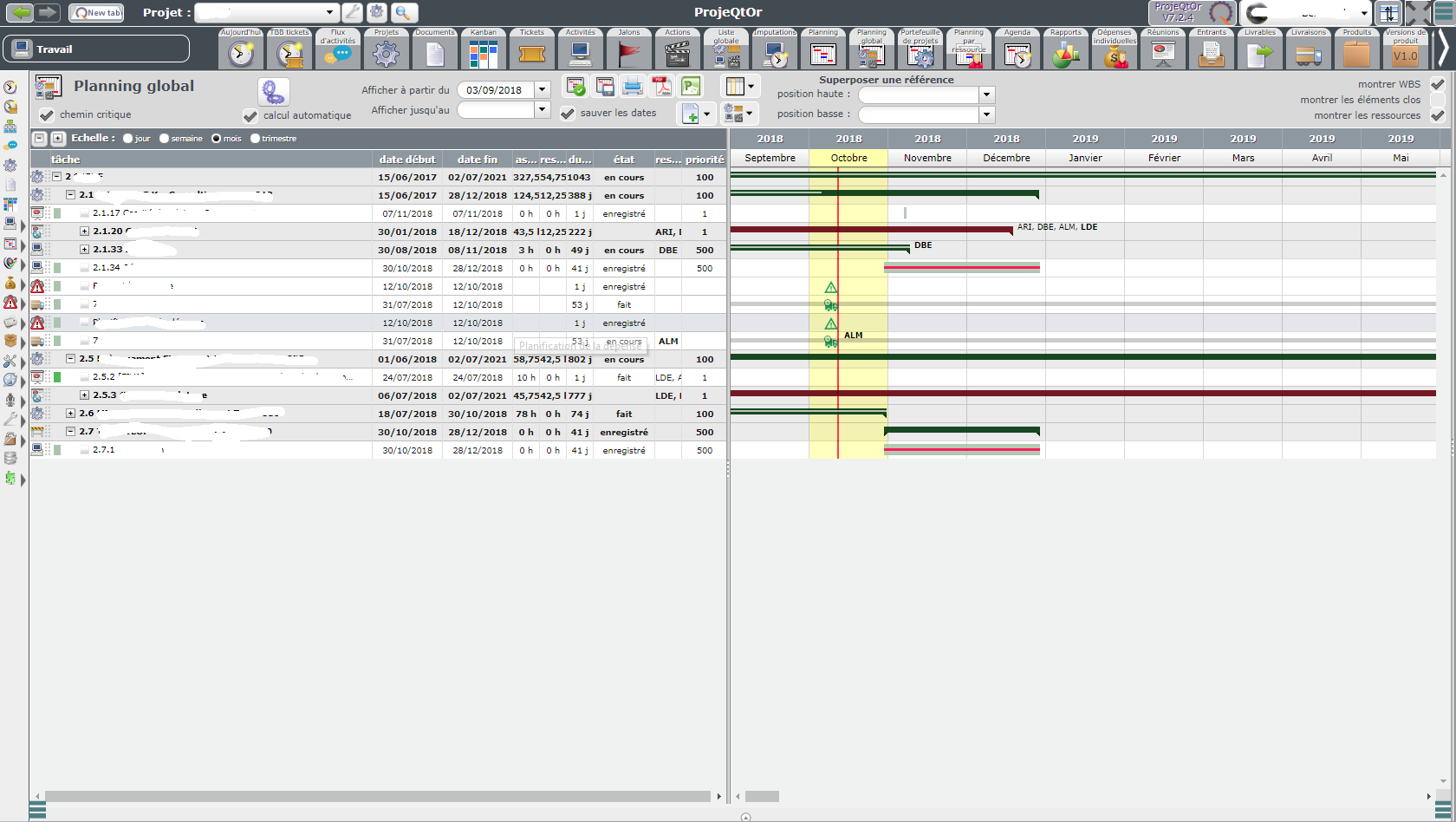
Task: Print the planning with printer icon
Action: coord(633,87)
